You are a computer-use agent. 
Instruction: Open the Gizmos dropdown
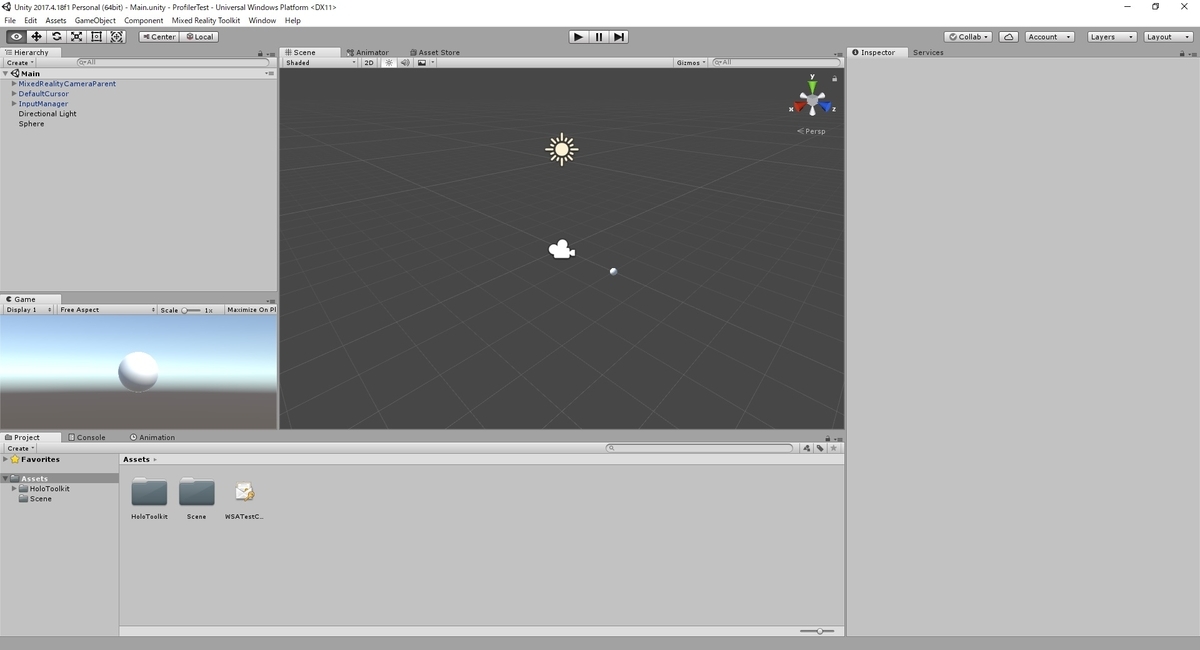(x=691, y=62)
